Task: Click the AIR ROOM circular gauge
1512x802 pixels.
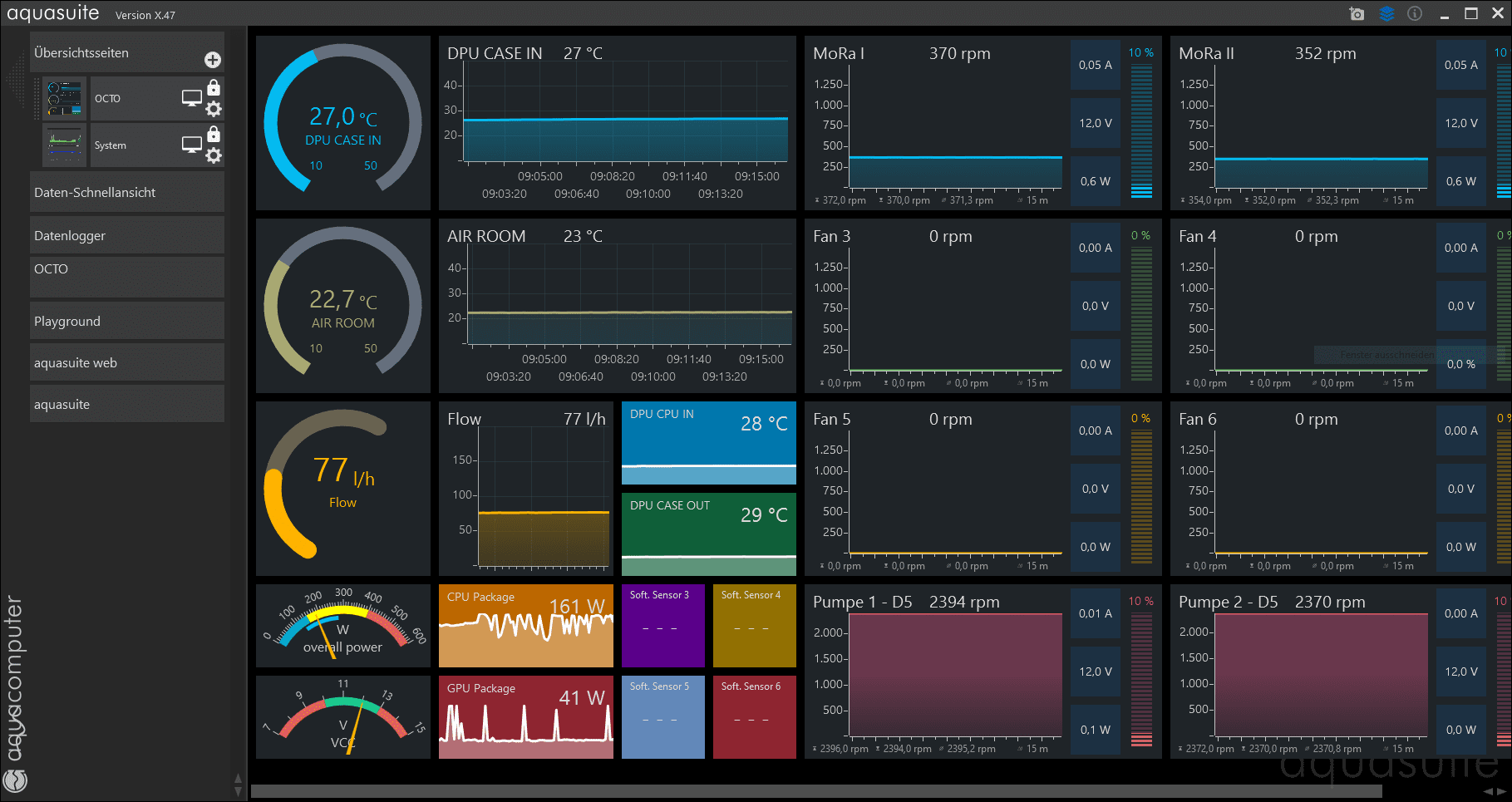Action: click(343, 306)
